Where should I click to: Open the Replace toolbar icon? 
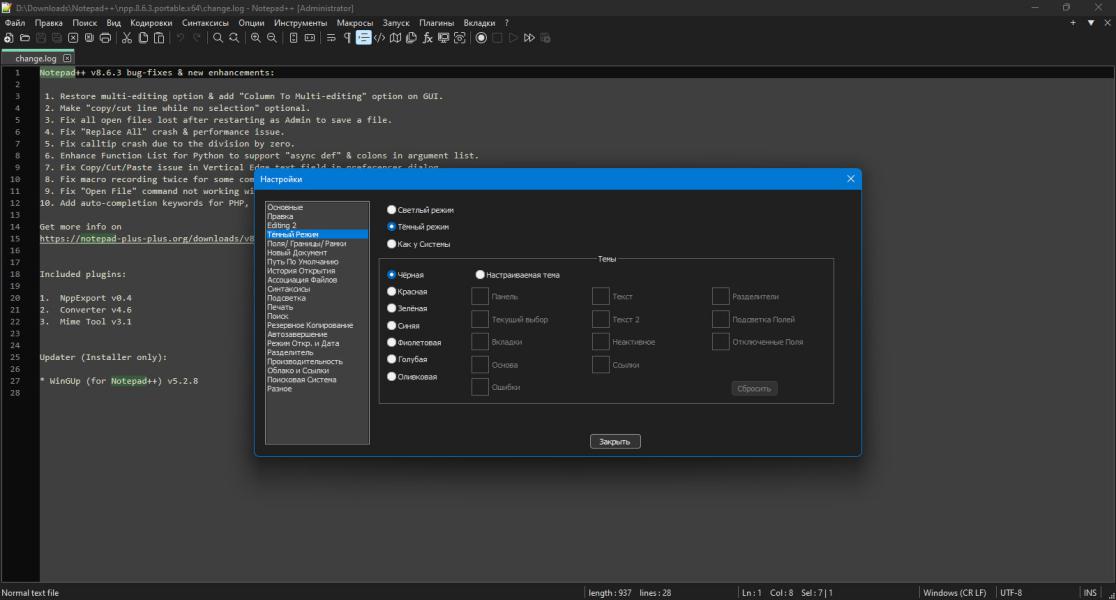233,38
